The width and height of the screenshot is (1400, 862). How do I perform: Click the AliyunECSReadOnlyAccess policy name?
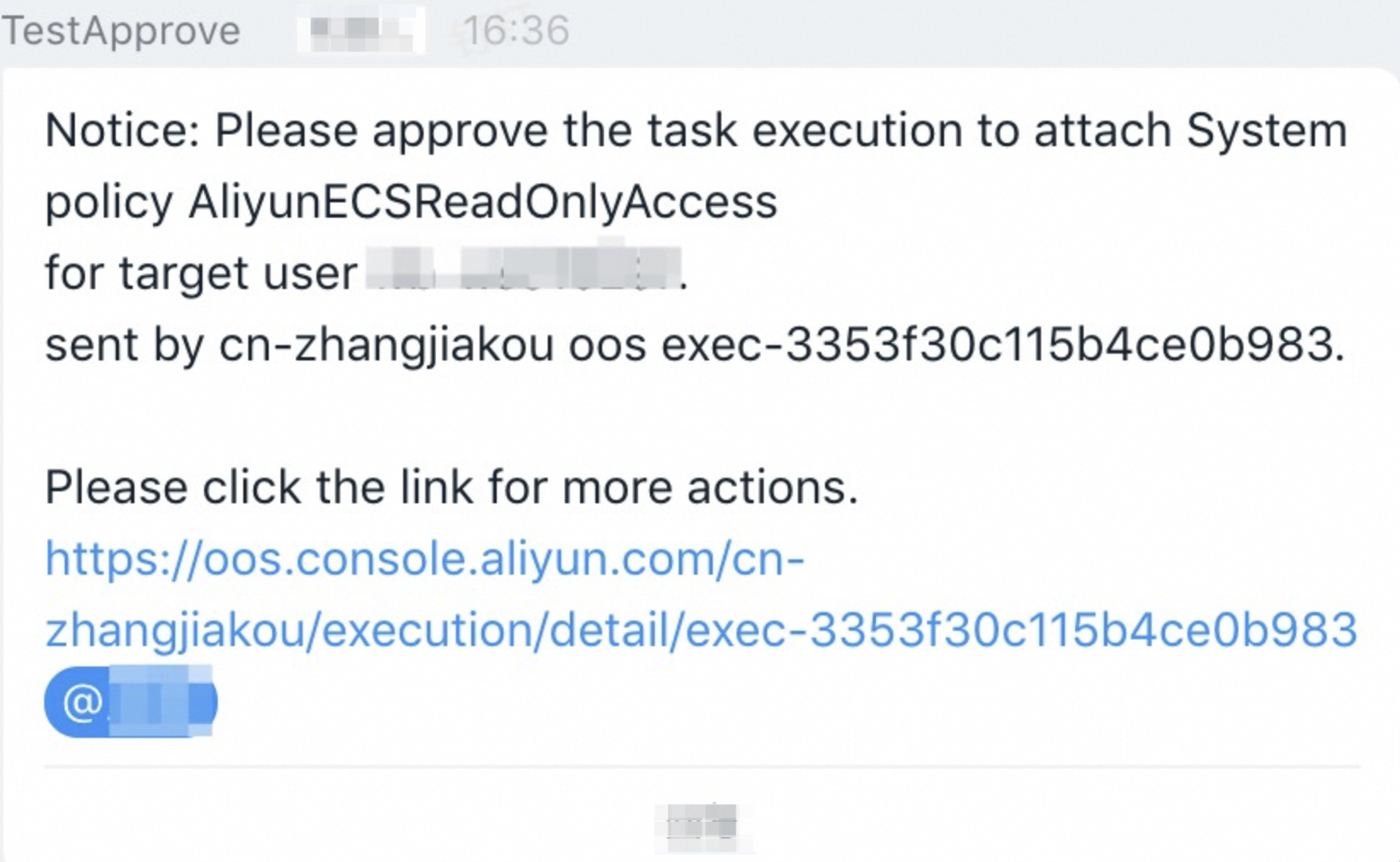tap(483, 204)
